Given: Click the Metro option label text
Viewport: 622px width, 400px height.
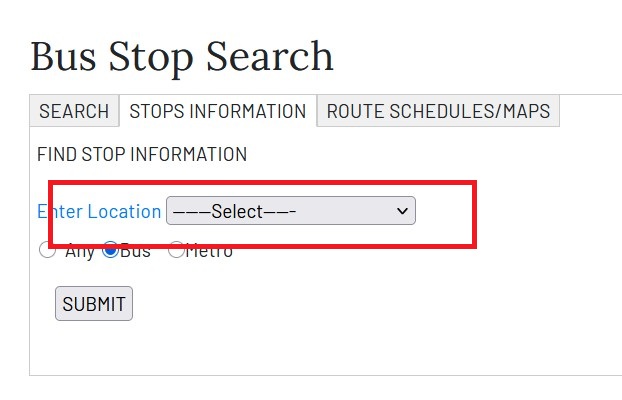Looking at the screenshot, I should coord(209,251).
